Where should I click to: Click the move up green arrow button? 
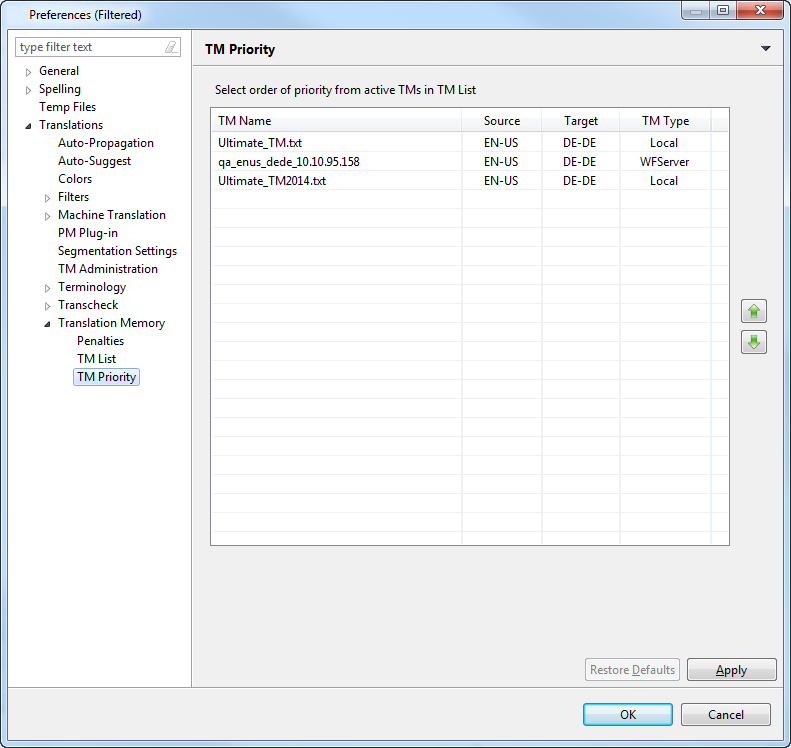point(753,311)
